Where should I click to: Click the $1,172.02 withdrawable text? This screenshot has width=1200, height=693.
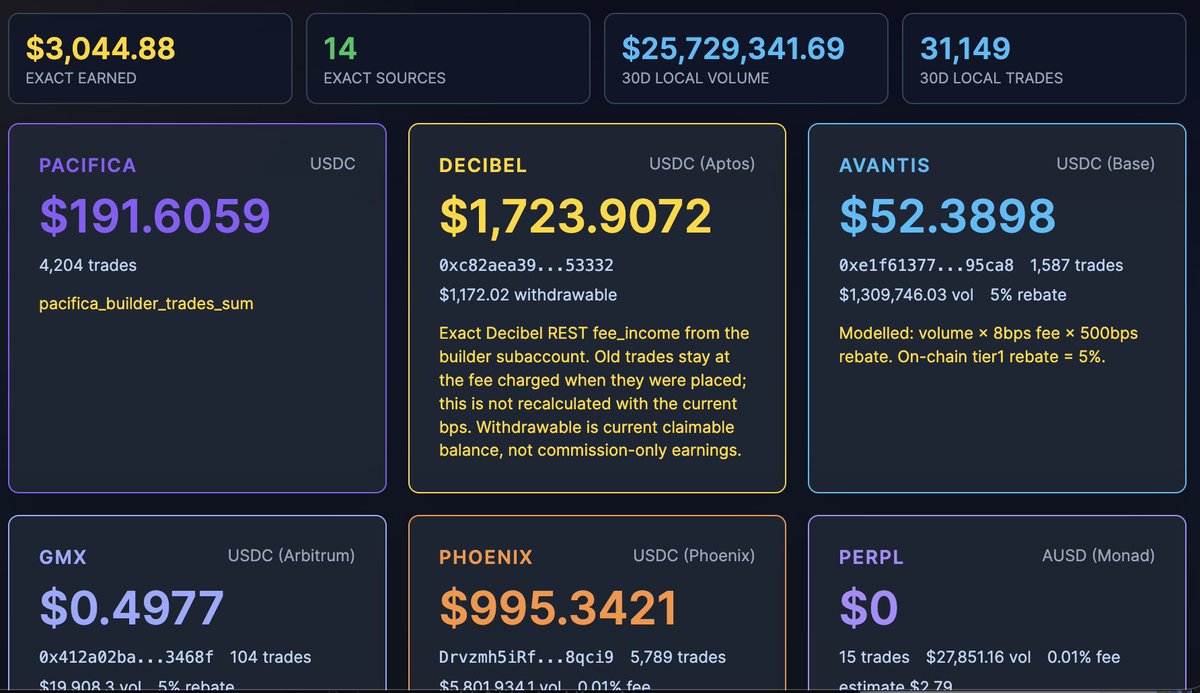coord(528,295)
